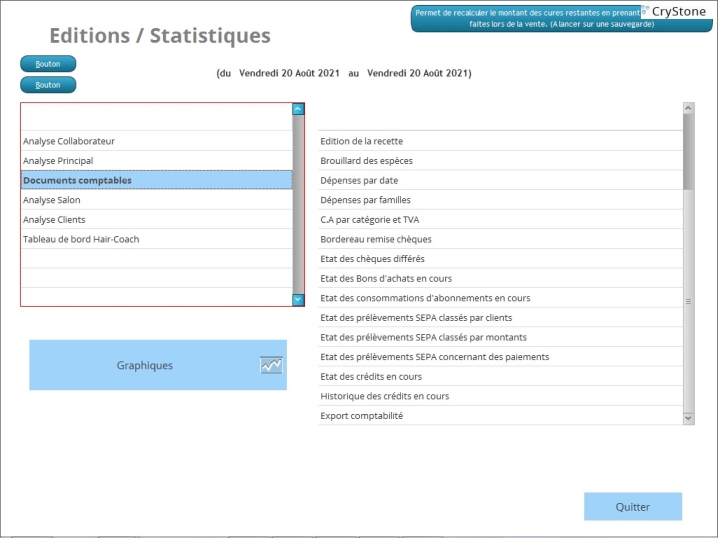This screenshot has height=538, width=718.
Task: Open prélèvements SEPA concernant des paiements
Action: coord(500,357)
